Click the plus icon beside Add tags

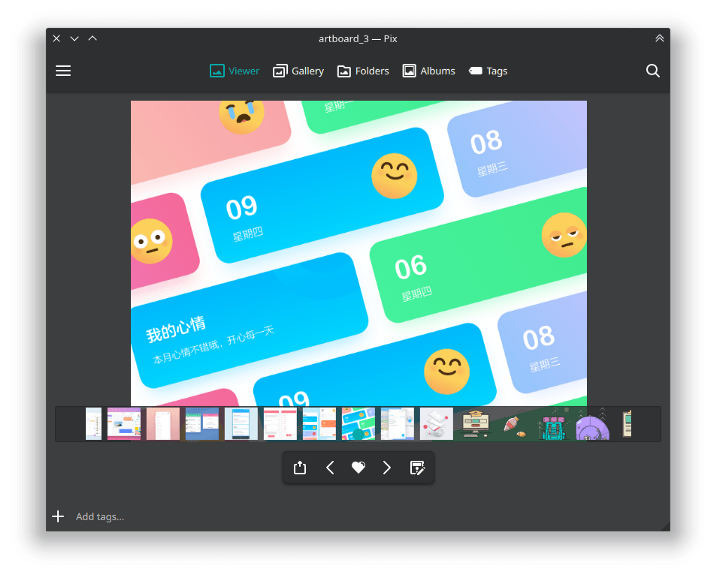(58, 516)
